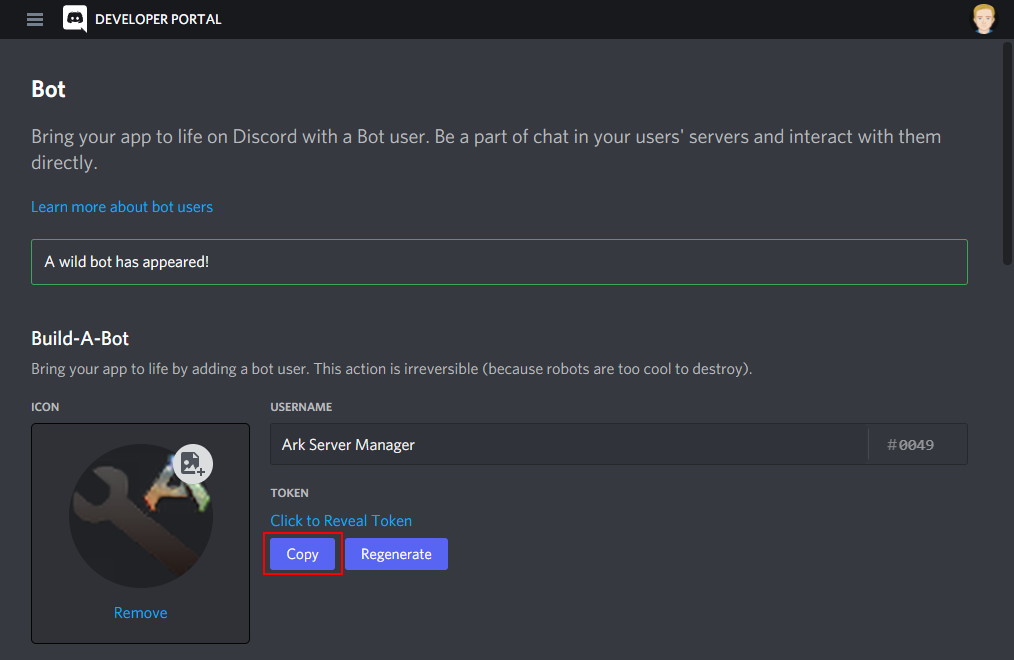Click the DEVELOPER PORTAL title text
The height and width of the screenshot is (660, 1014).
pos(158,19)
